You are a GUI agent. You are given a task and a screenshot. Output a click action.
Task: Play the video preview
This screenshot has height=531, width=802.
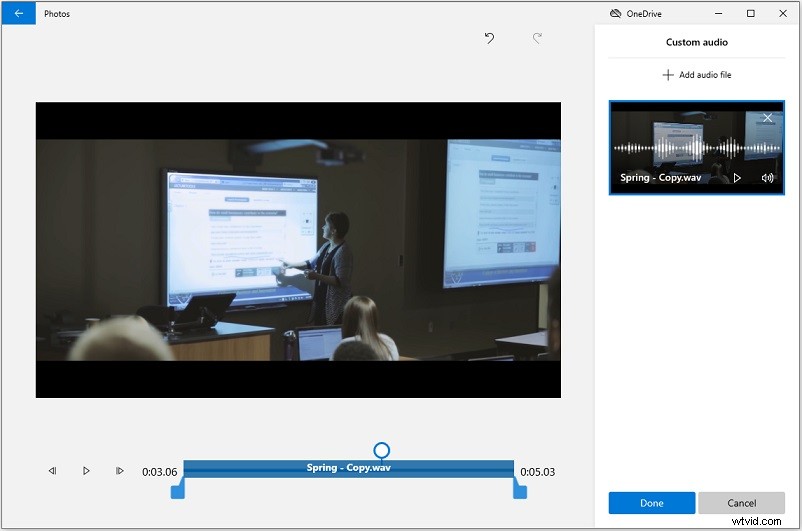[x=86, y=471]
